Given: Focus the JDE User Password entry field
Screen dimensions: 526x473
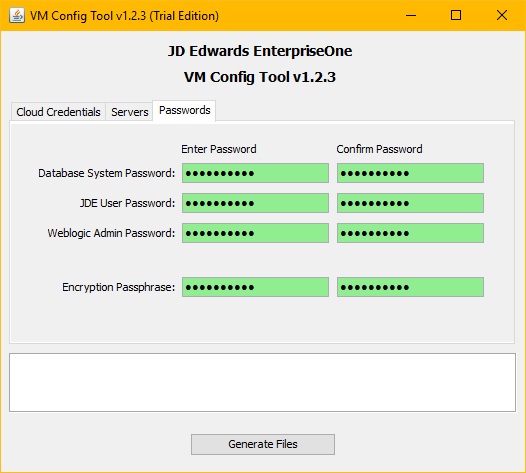Looking at the screenshot, I should (255, 203).
